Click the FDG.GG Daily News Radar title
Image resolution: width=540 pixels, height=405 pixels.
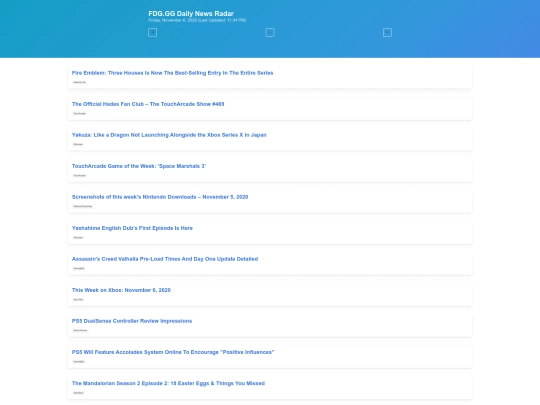coord(191,13)
